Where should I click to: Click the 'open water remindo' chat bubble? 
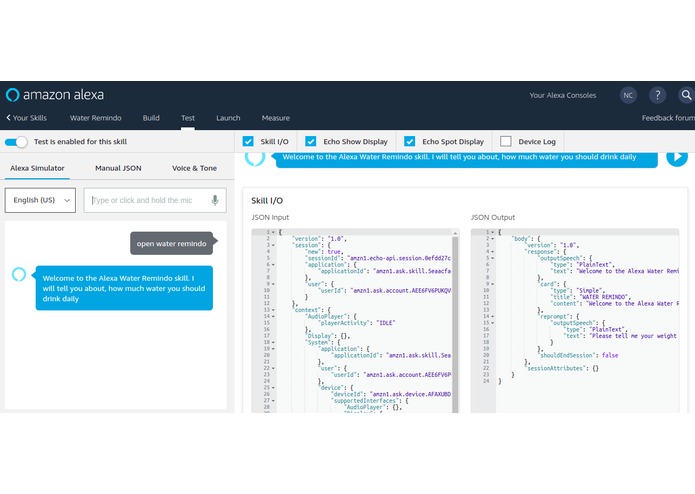click(x=172, y=243)
